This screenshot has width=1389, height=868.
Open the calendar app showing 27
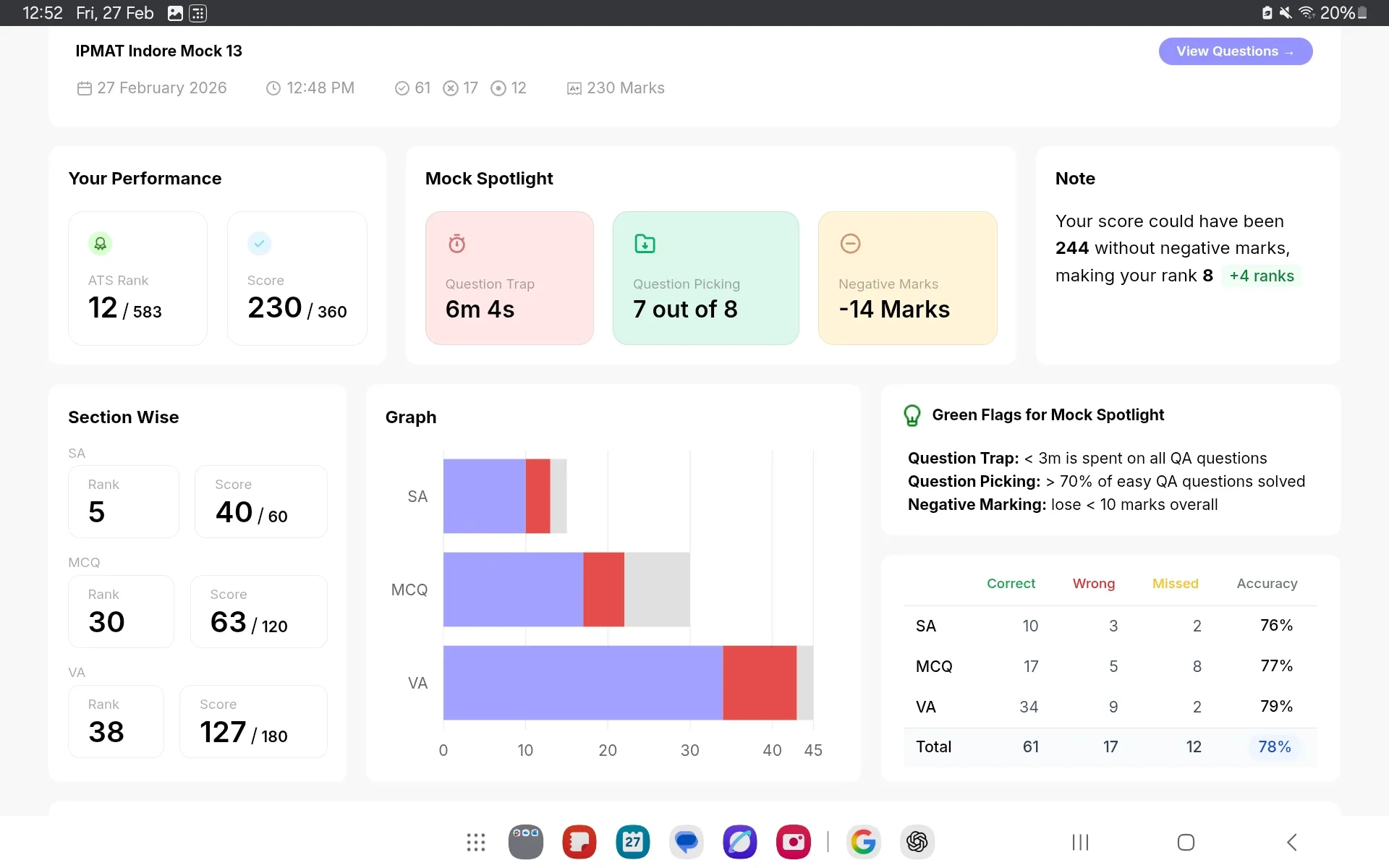633,842
